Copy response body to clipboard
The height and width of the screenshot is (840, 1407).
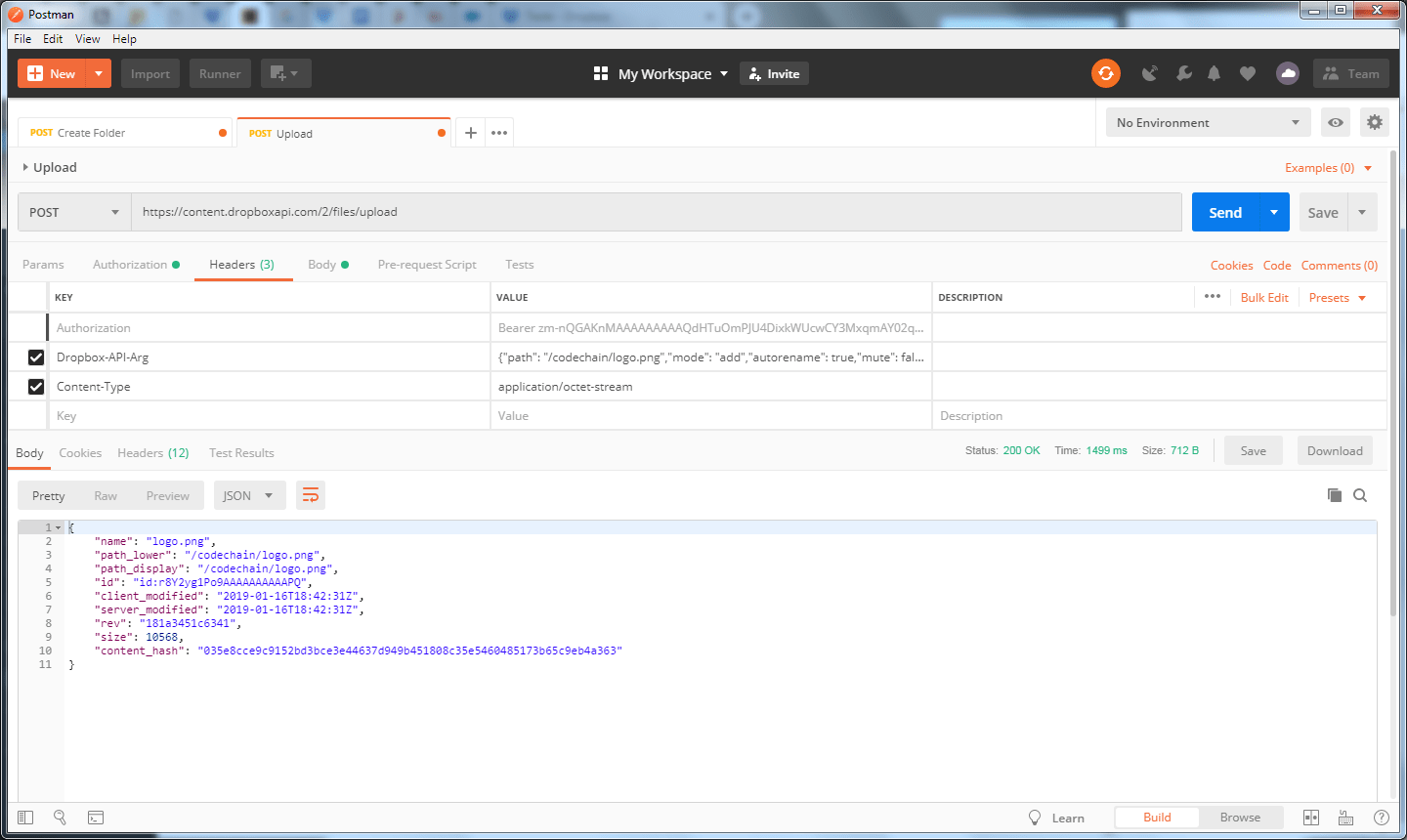pyautogui.click(x=1335, y=495)
